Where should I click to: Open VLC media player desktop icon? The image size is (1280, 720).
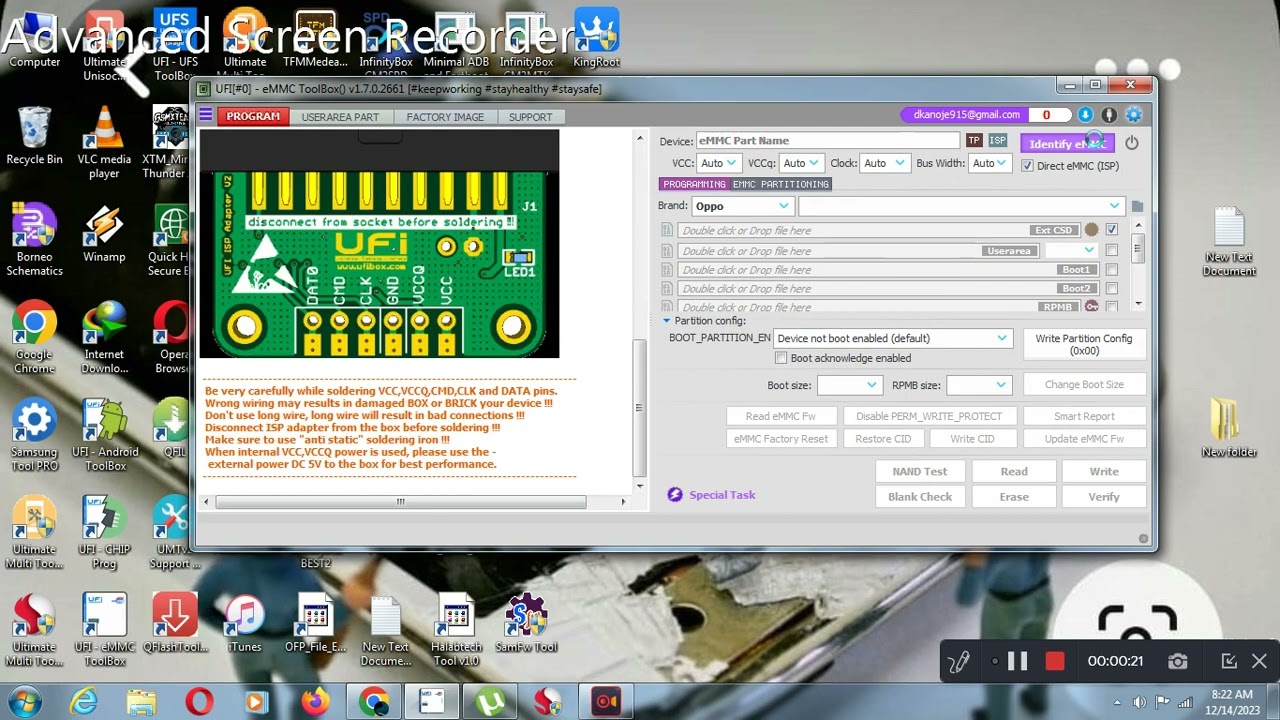[x=104, y=142]
